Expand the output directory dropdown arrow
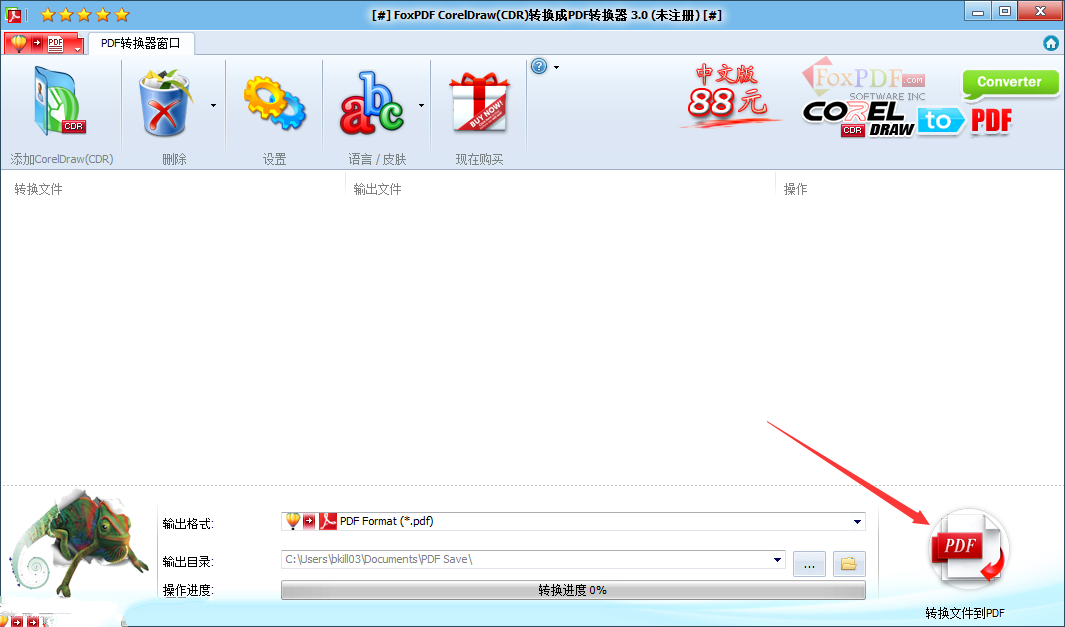This screenshot has height=627, width=1065. (777, 560)
